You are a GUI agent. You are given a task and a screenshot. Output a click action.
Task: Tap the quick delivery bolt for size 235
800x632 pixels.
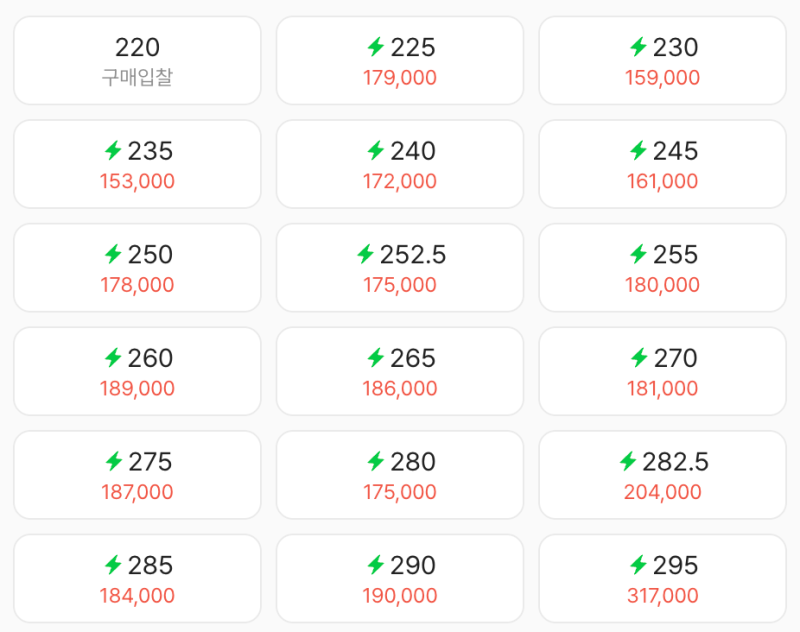click(113, 150)
